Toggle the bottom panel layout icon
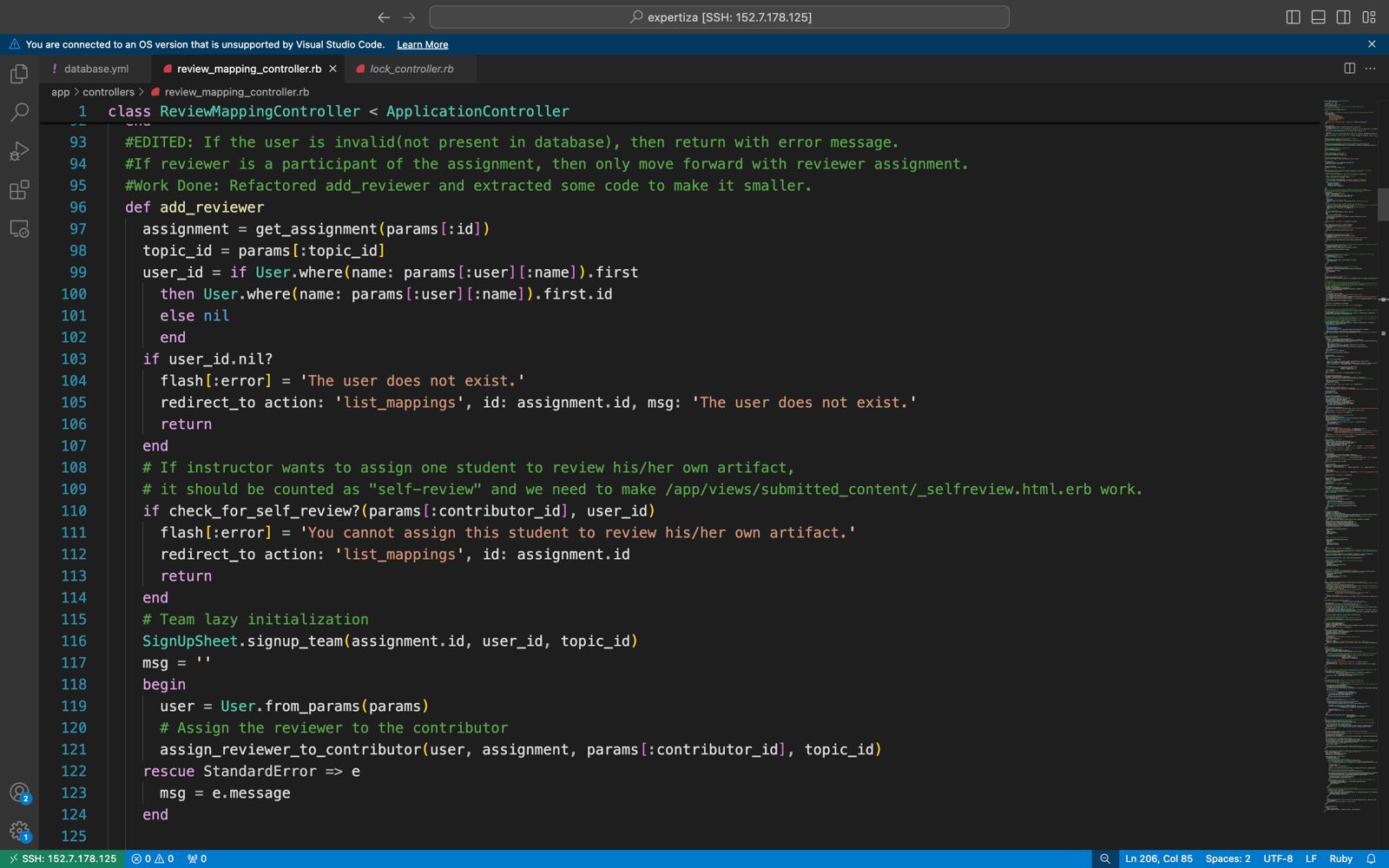 coord(1319,17)
